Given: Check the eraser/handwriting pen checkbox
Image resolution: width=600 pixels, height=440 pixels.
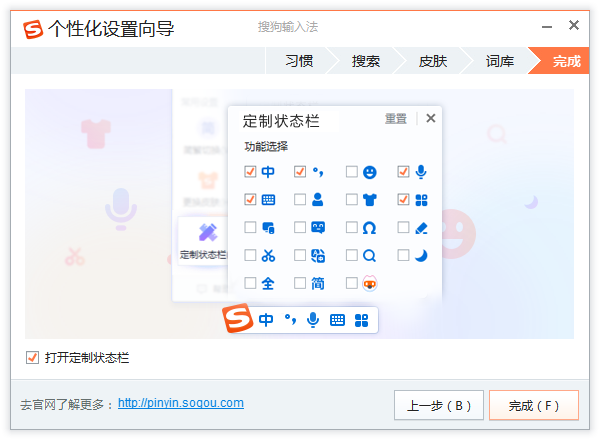Looking at the screenshot, I should 403,227.
